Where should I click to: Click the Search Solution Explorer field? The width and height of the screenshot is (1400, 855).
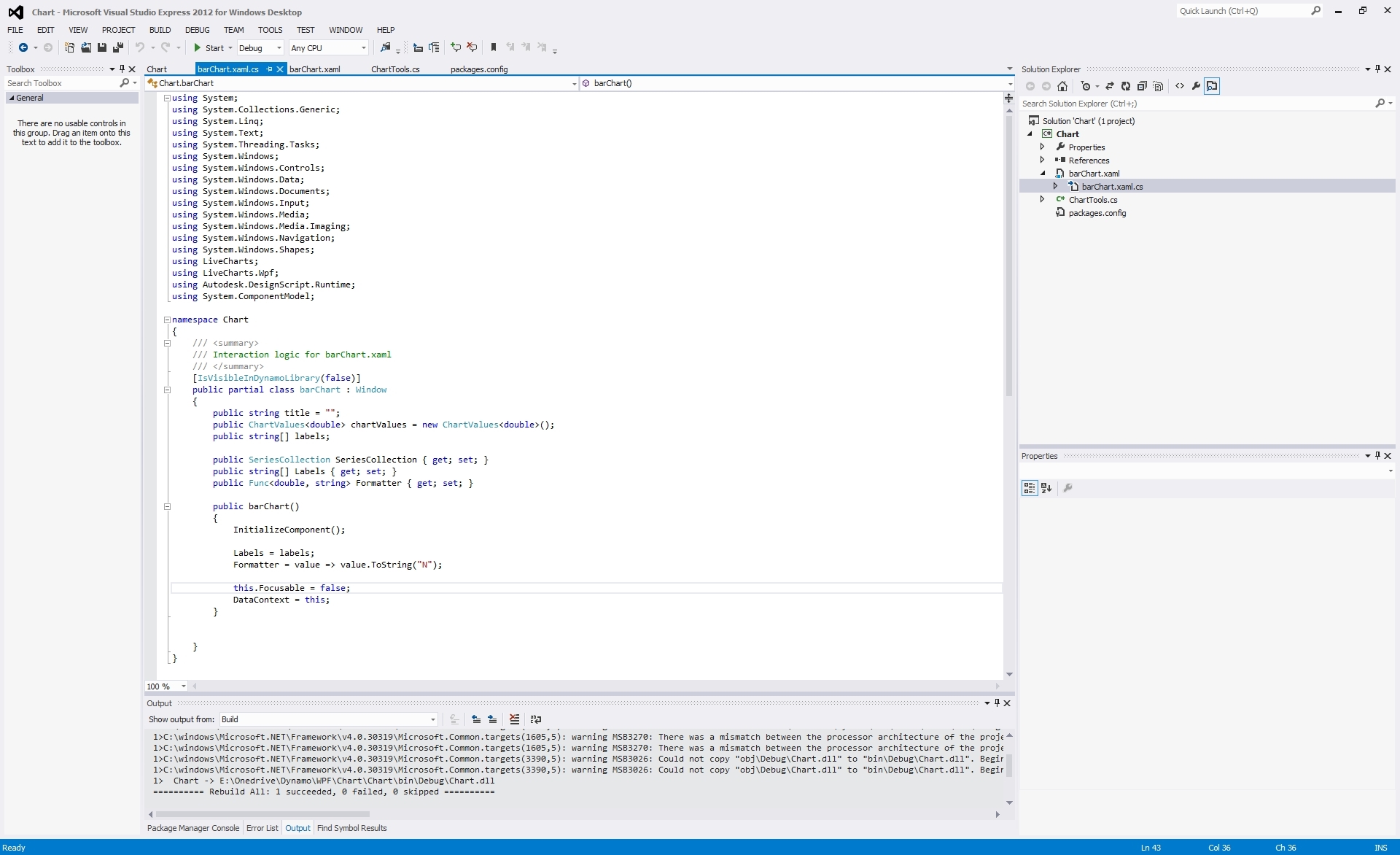[x=1196, y=104]
